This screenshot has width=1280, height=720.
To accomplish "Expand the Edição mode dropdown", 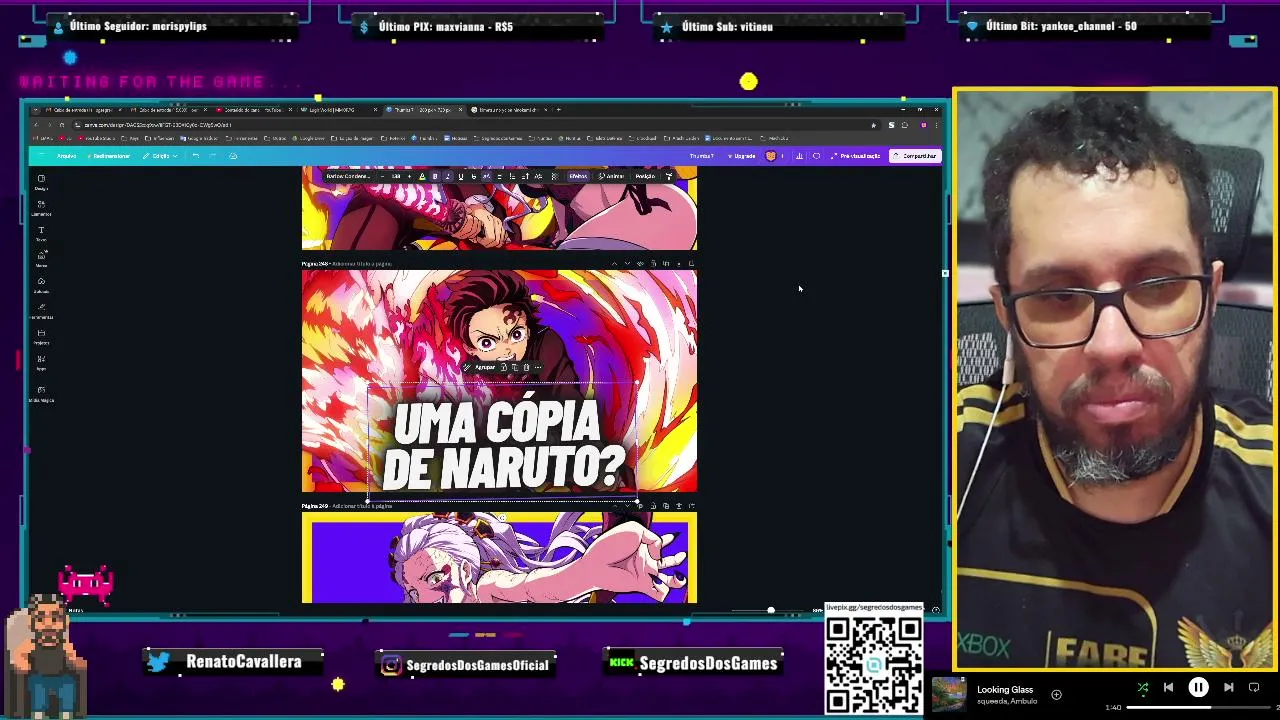I will (160, 156).
